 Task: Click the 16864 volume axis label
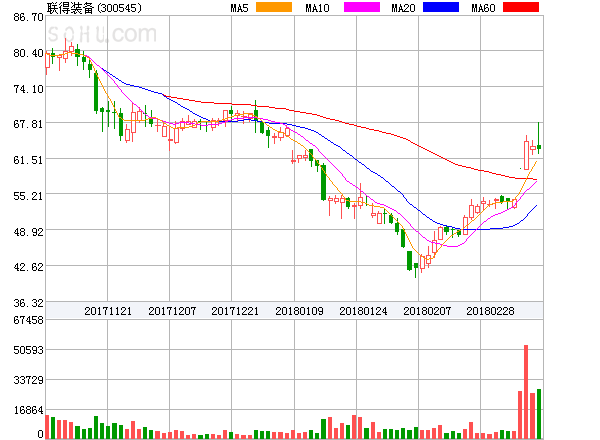coord(29,410)
